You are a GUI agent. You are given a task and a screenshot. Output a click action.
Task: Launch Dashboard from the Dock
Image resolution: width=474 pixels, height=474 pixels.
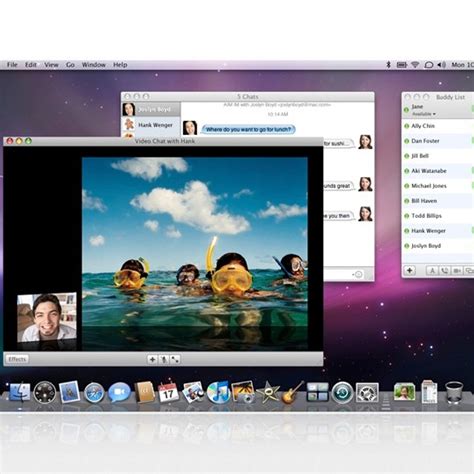pyautogui.click(x=45, y=392)
